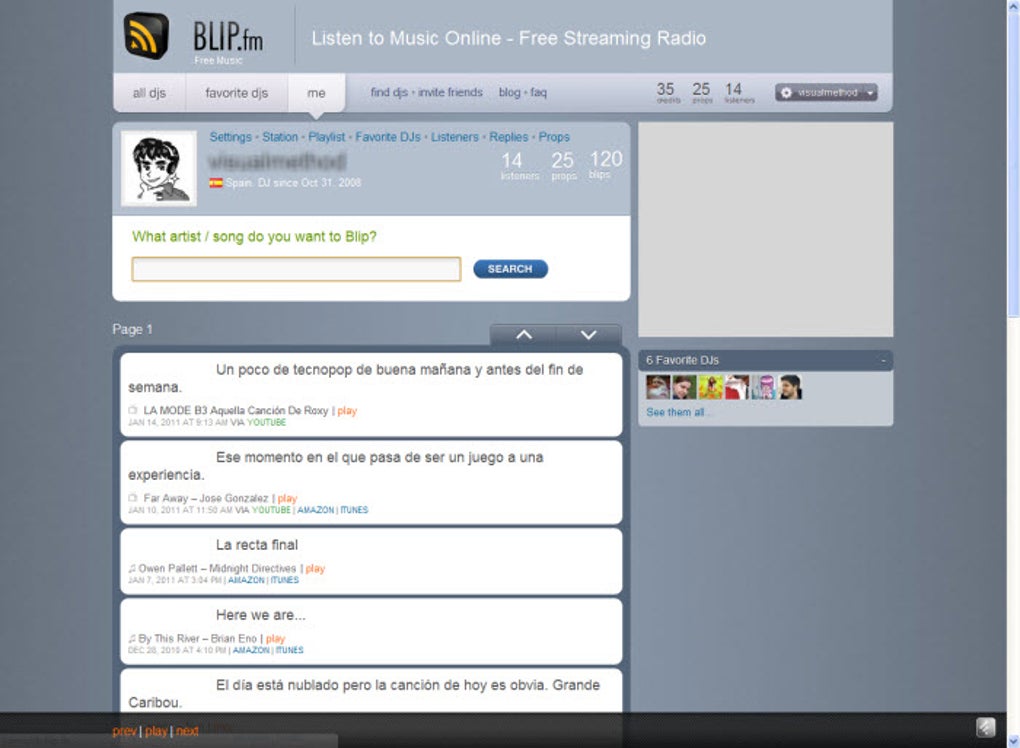Collapse the 6 Favorite DJs panel
The image size is (1020, 748).
click(884, 359)
